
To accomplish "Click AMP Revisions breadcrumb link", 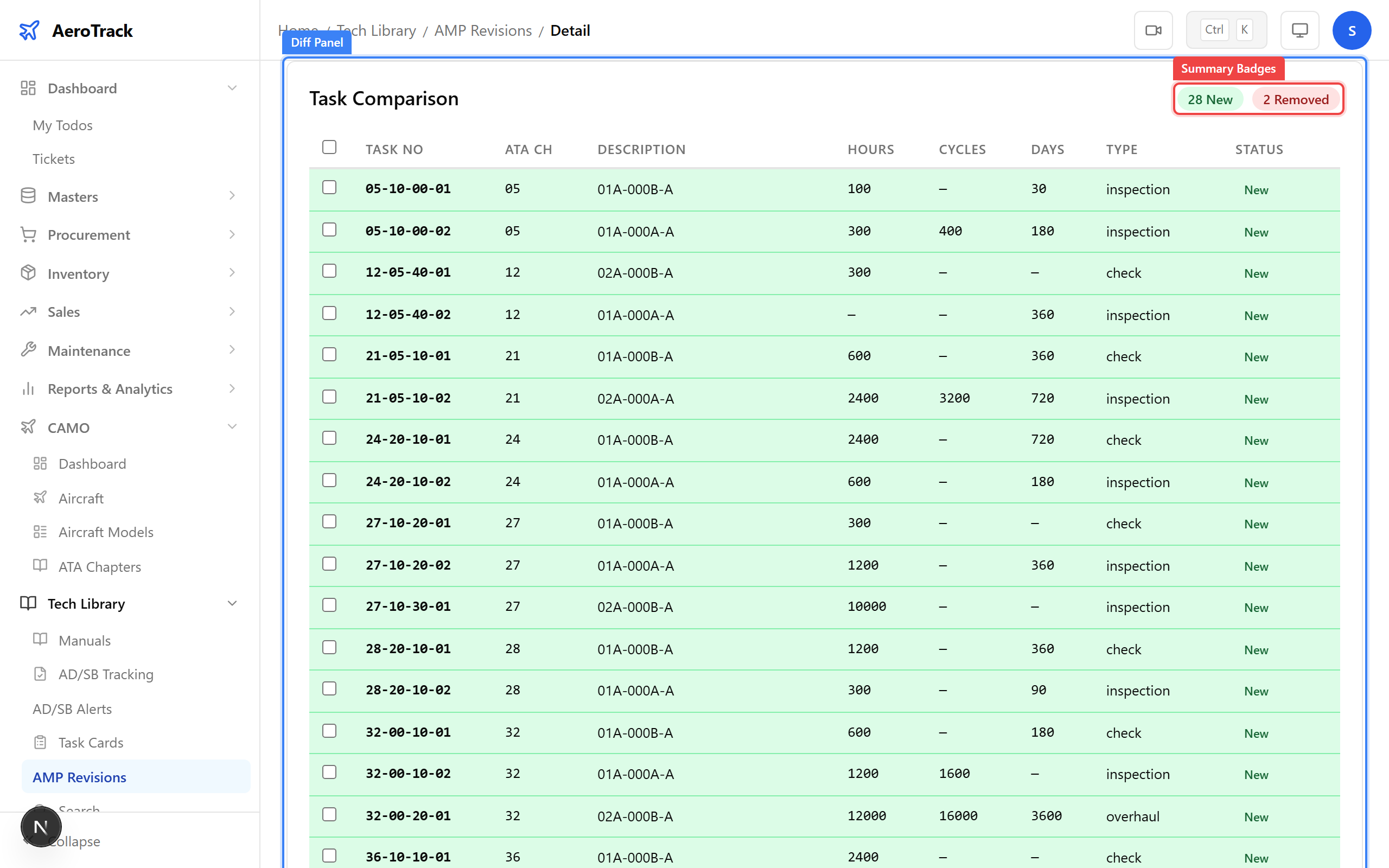I will click(x=483, y=30).
